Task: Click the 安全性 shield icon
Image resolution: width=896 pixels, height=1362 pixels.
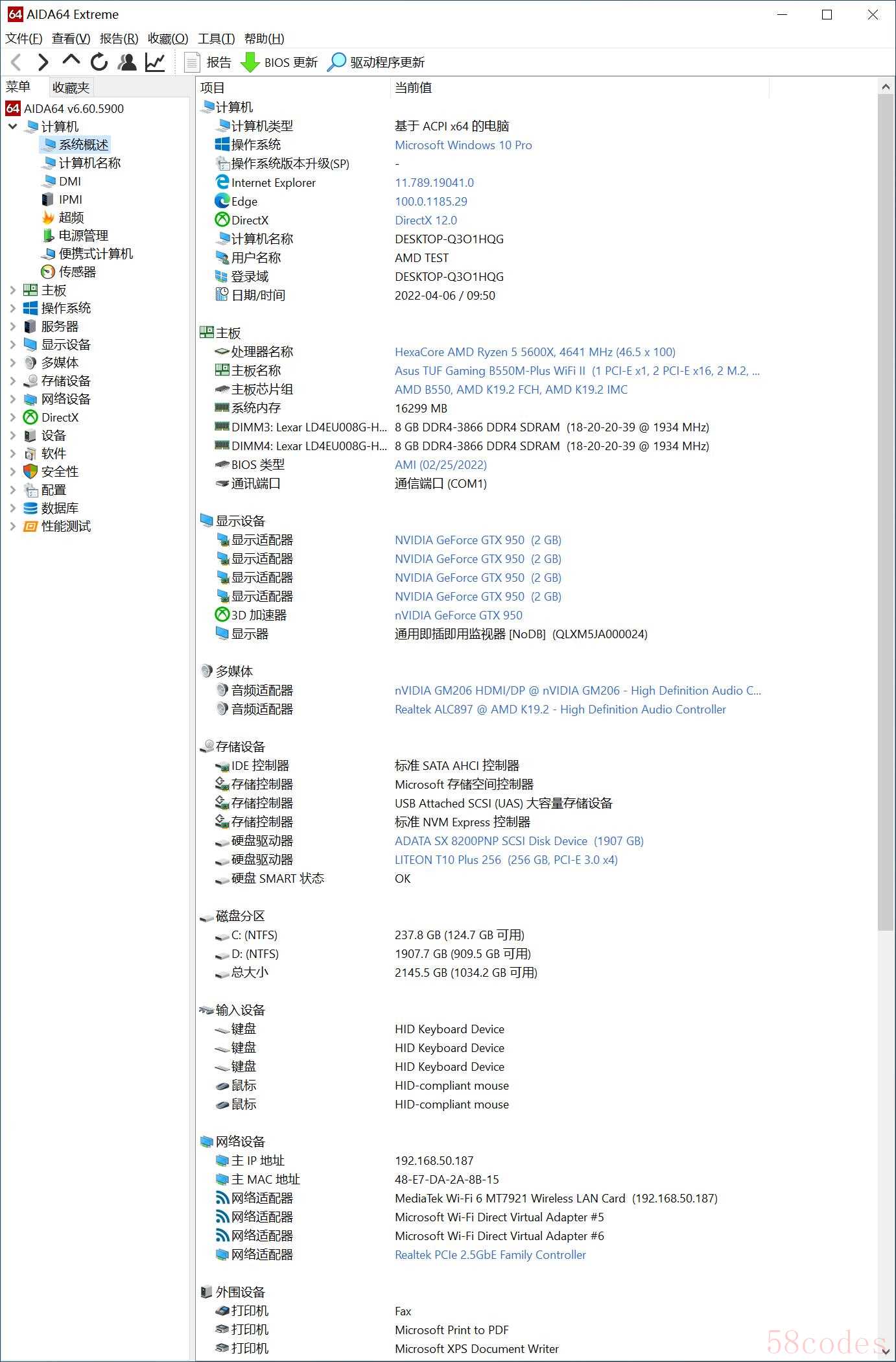Action: pos(30,472)
